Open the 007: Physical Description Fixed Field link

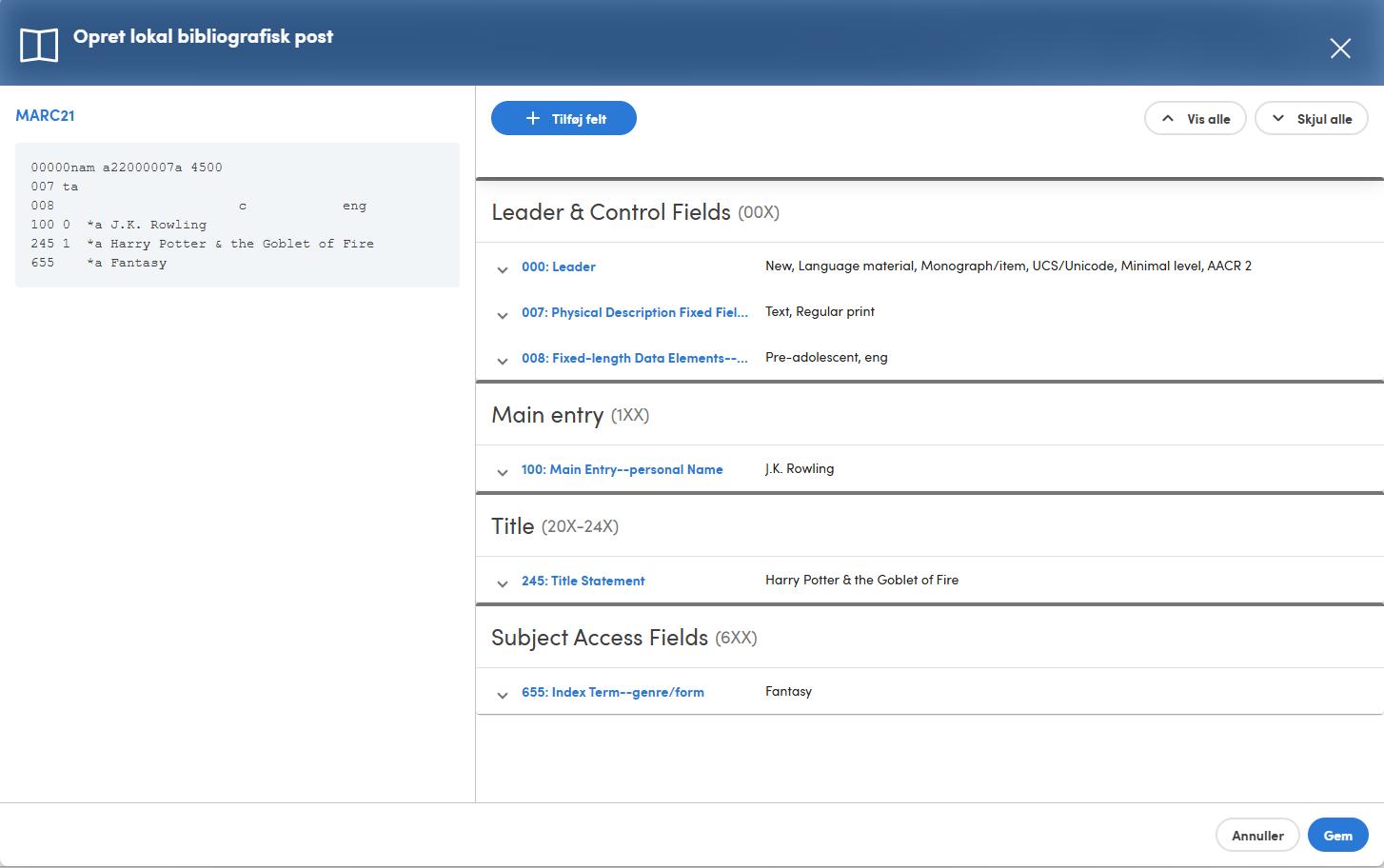click(635, 312)
